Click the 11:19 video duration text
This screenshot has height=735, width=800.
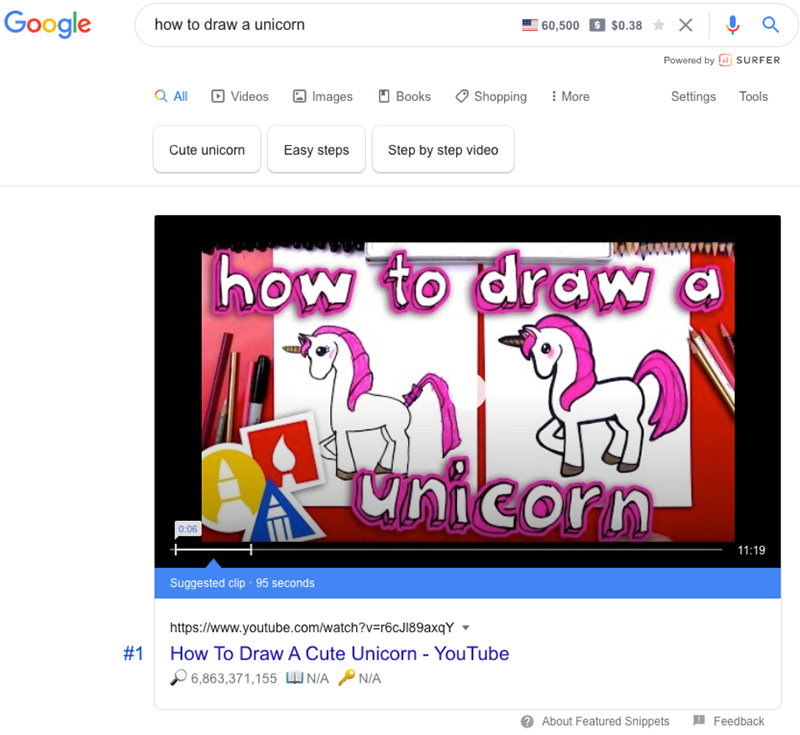click(x=751, y=550)
